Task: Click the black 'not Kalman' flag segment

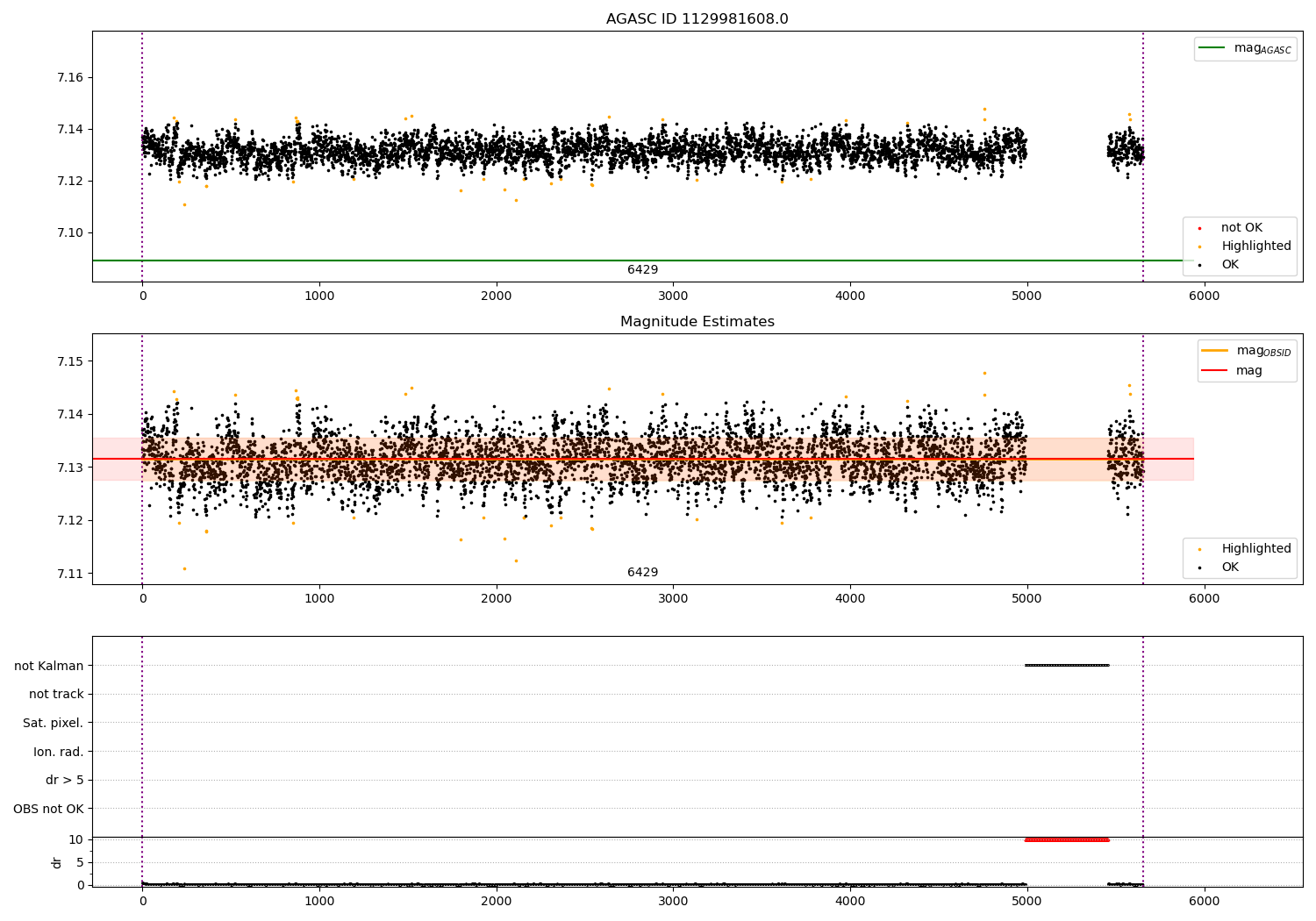Action: (x=1067, y=666)
